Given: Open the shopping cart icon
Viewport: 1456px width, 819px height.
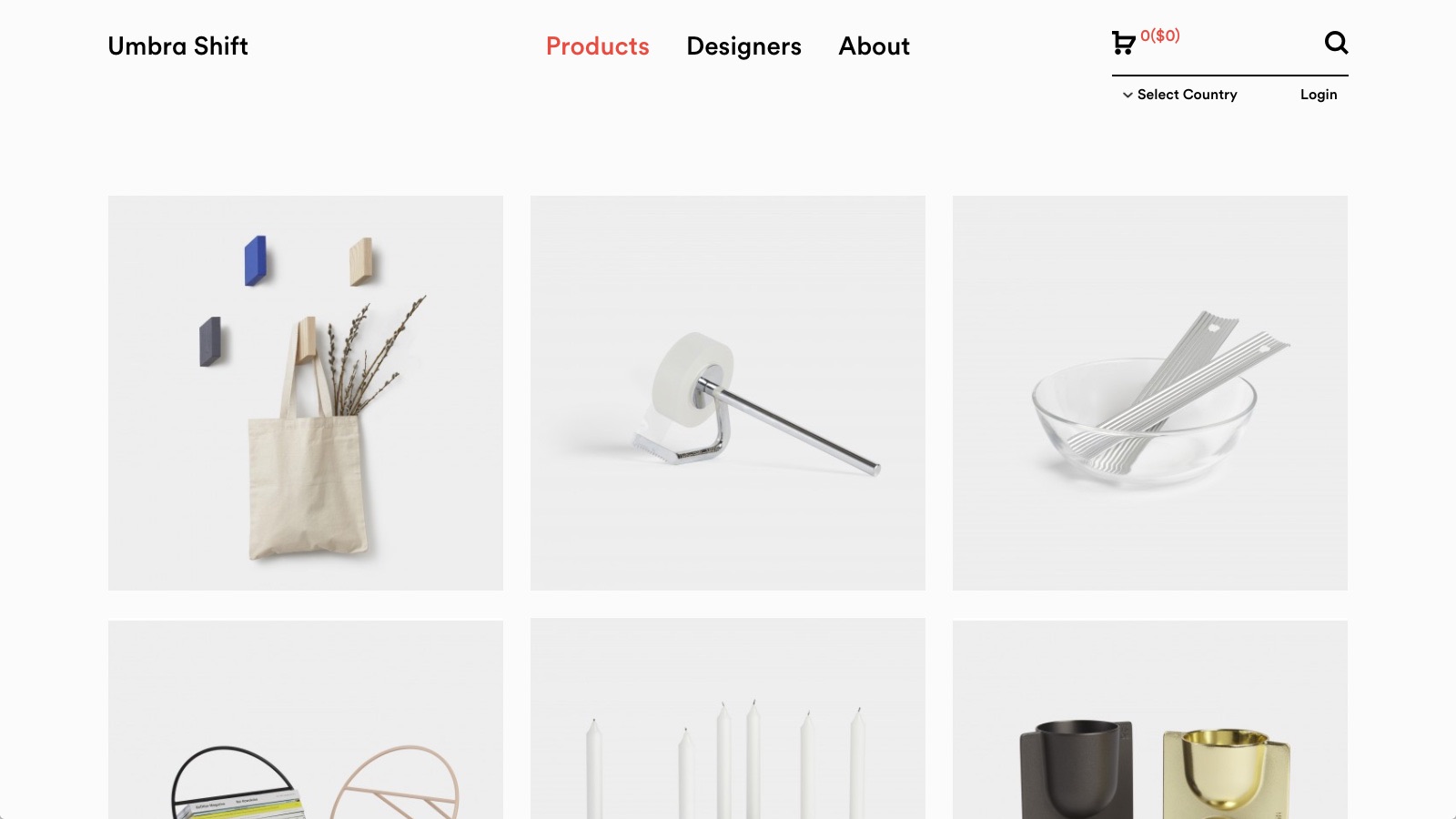Looking at the screenshot, I should point(1123,43).
